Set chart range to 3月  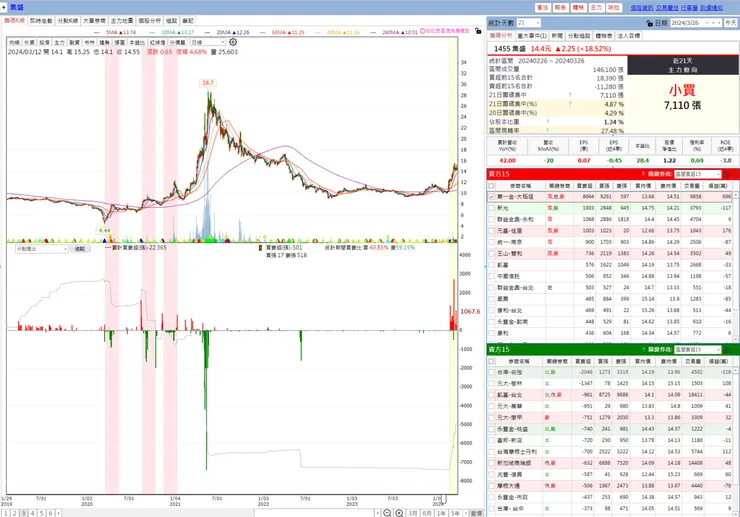click(x=413, y=513)
